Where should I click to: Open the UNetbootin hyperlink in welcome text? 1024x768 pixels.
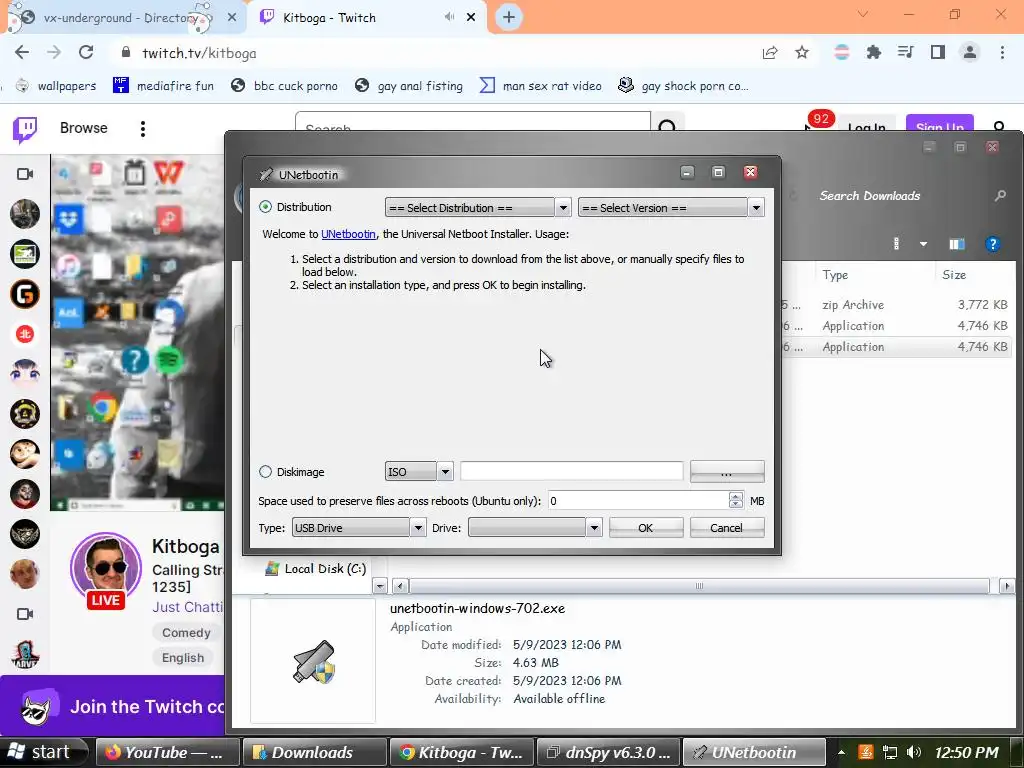[348, 234]
